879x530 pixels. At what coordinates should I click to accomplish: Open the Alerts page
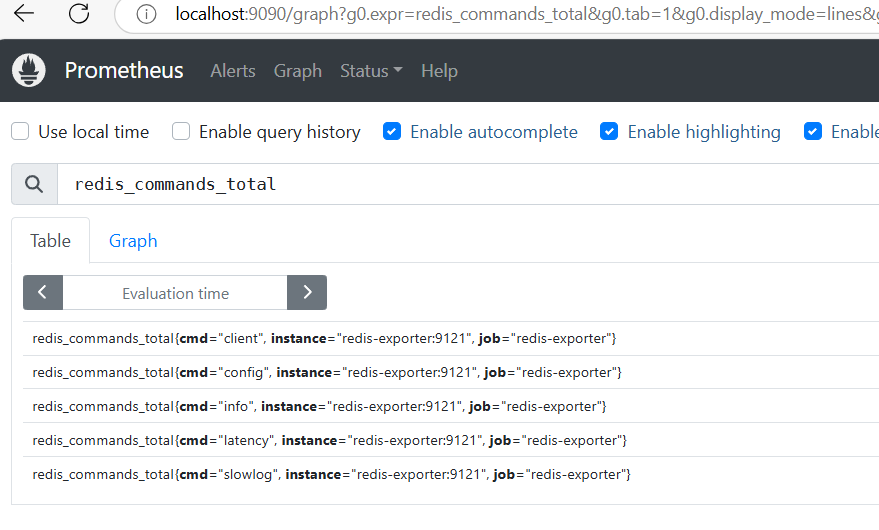[233, 71]
